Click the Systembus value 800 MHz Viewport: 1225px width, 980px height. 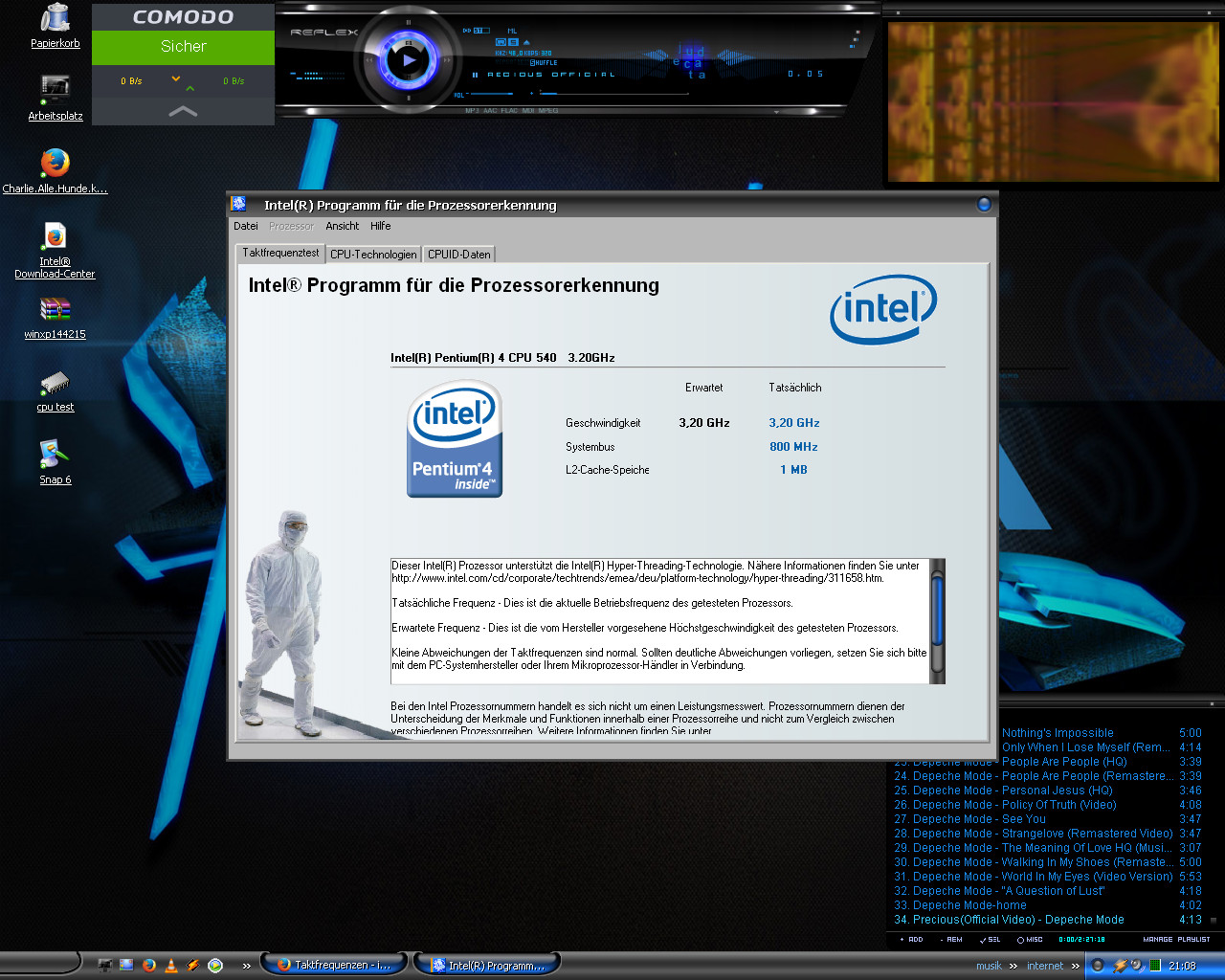tap(793, 447)
